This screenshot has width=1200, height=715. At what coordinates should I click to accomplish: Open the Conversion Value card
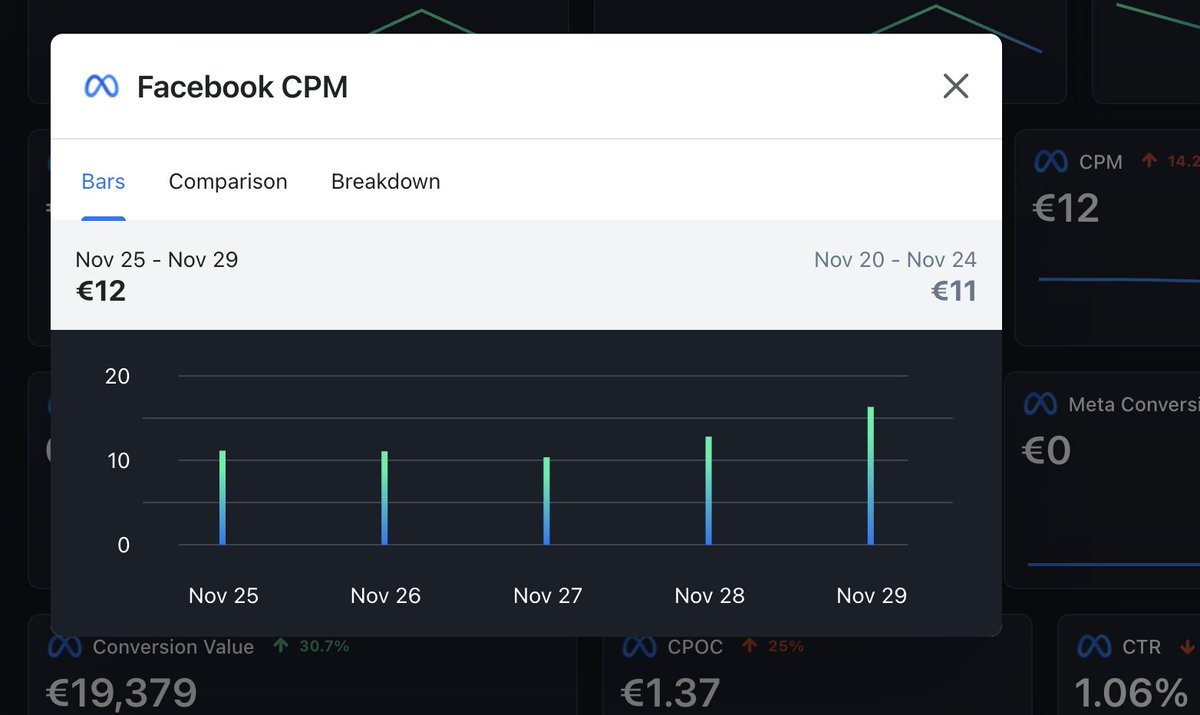pyautogui.click(x=303, y=666)
